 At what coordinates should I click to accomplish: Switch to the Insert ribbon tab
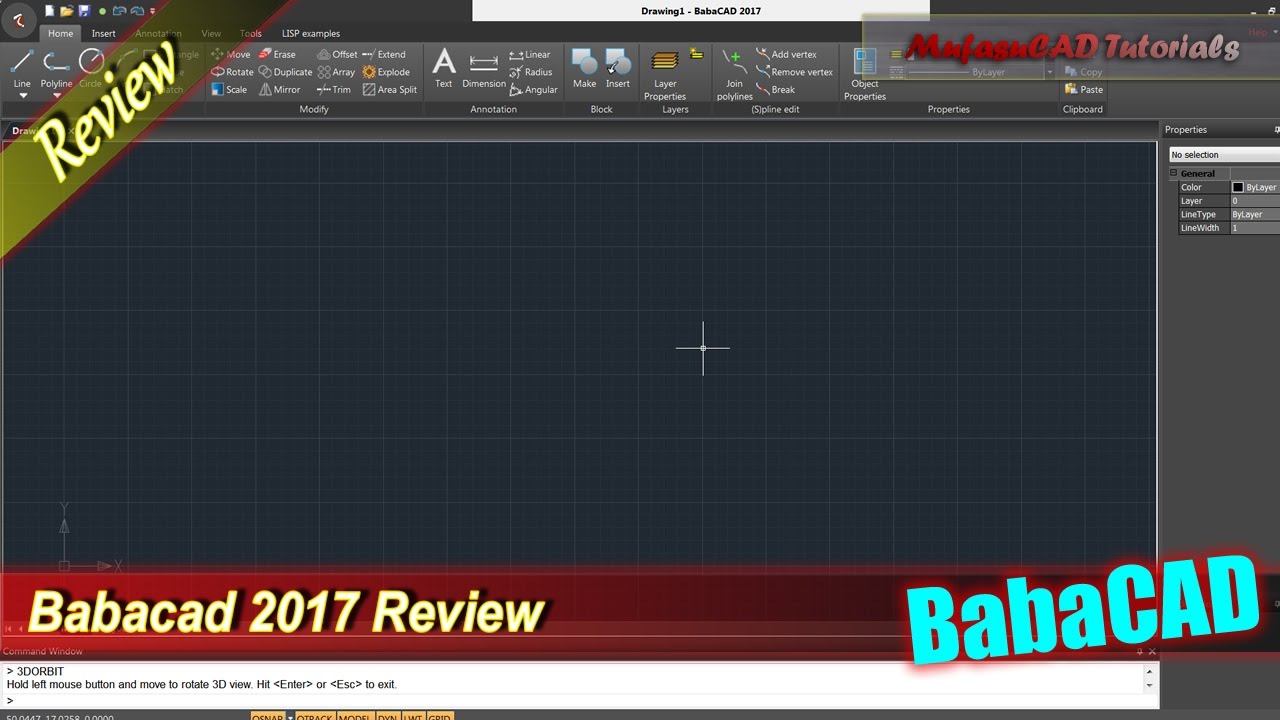coord(104,33)
